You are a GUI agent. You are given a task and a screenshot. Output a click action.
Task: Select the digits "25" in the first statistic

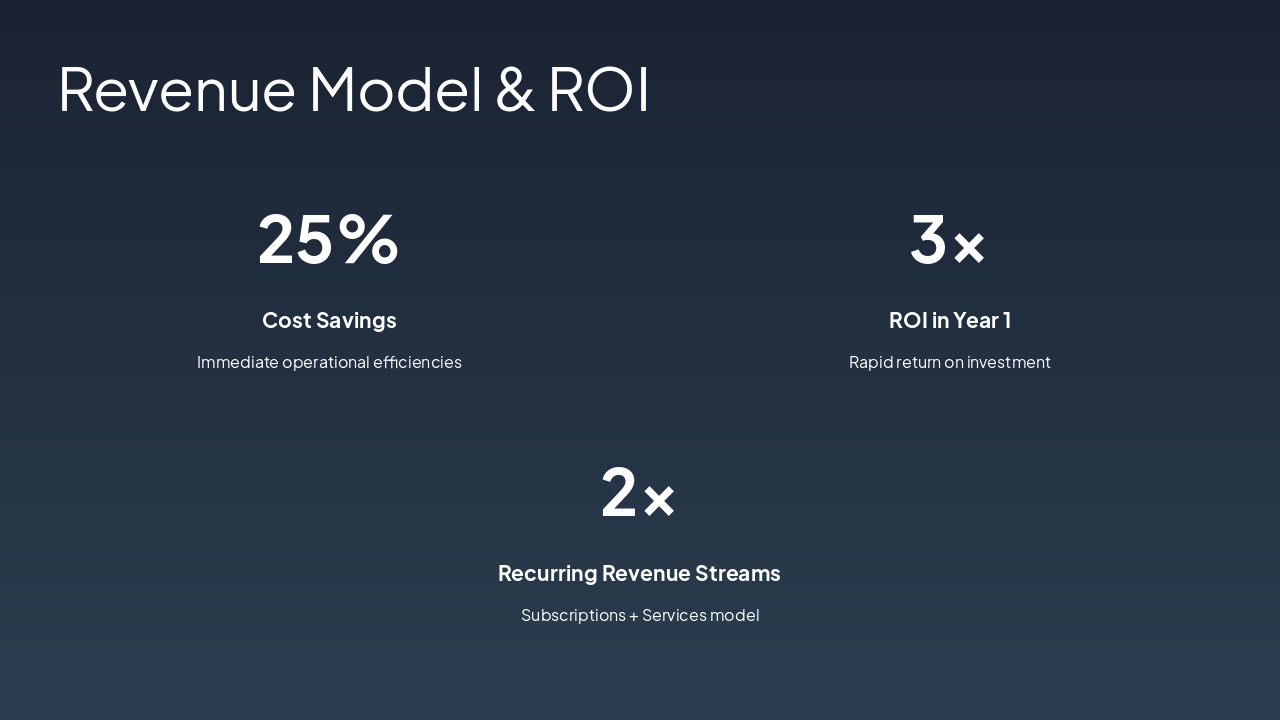[295, 240]
